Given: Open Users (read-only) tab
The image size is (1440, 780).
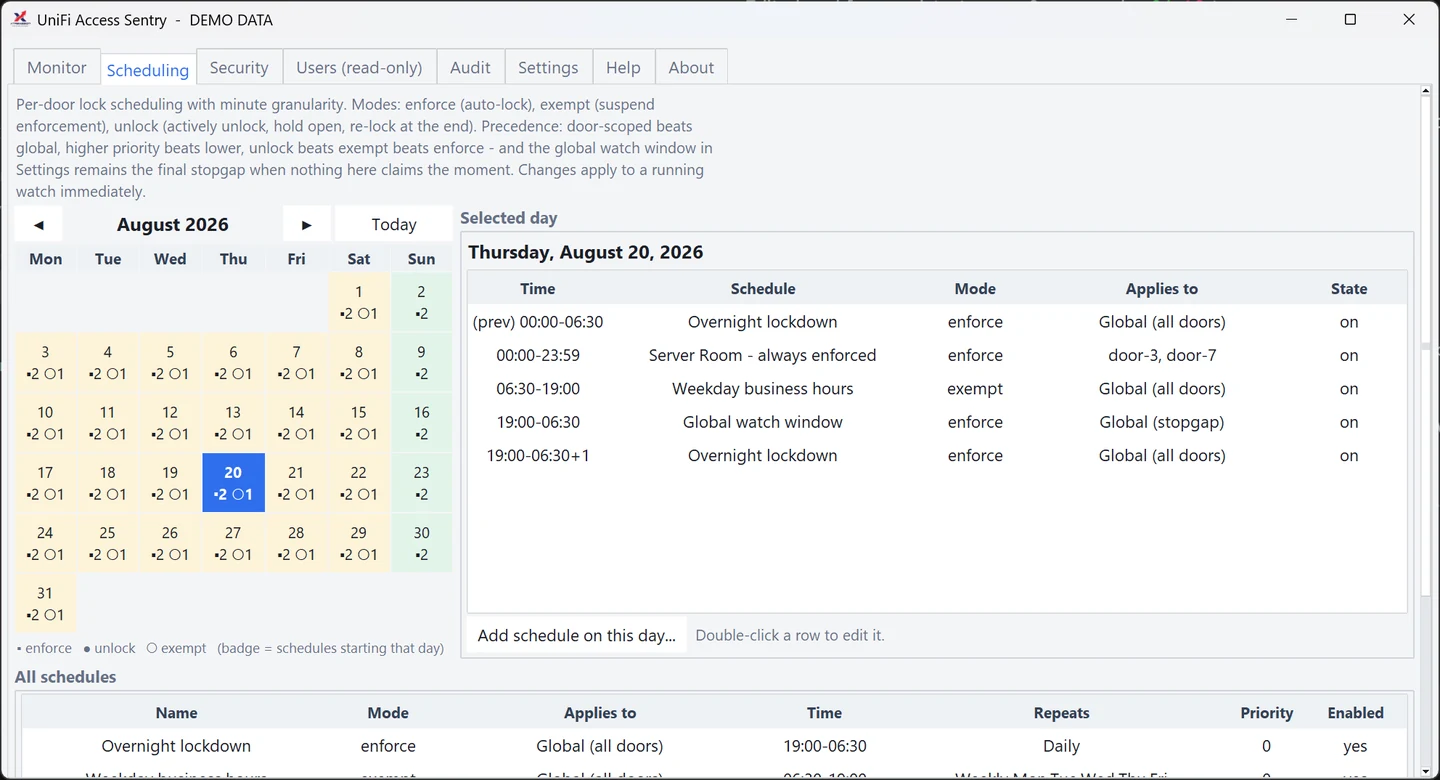Looking at the screenshot, I should click(359, 67).
